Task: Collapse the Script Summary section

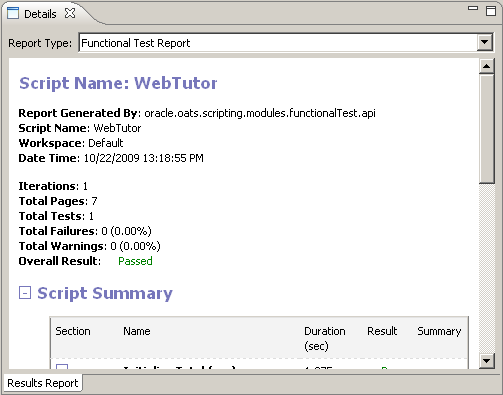Action: [25, 293]
